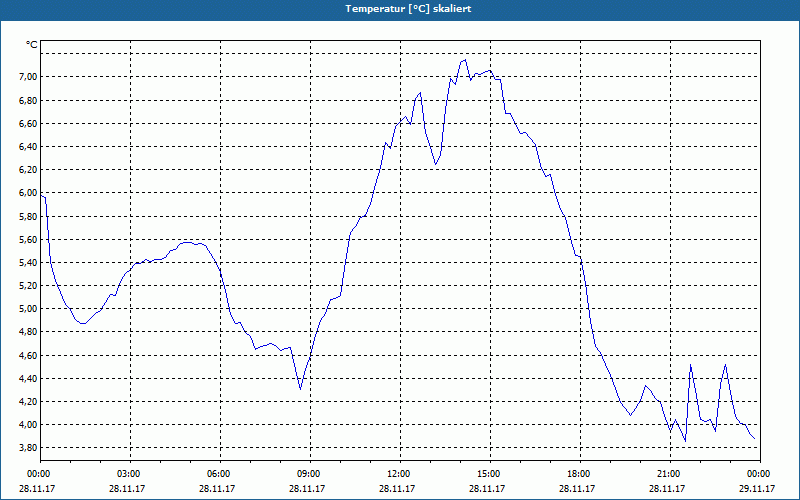
Task: Click the 12:00 time label
Action: pos(400,474)
